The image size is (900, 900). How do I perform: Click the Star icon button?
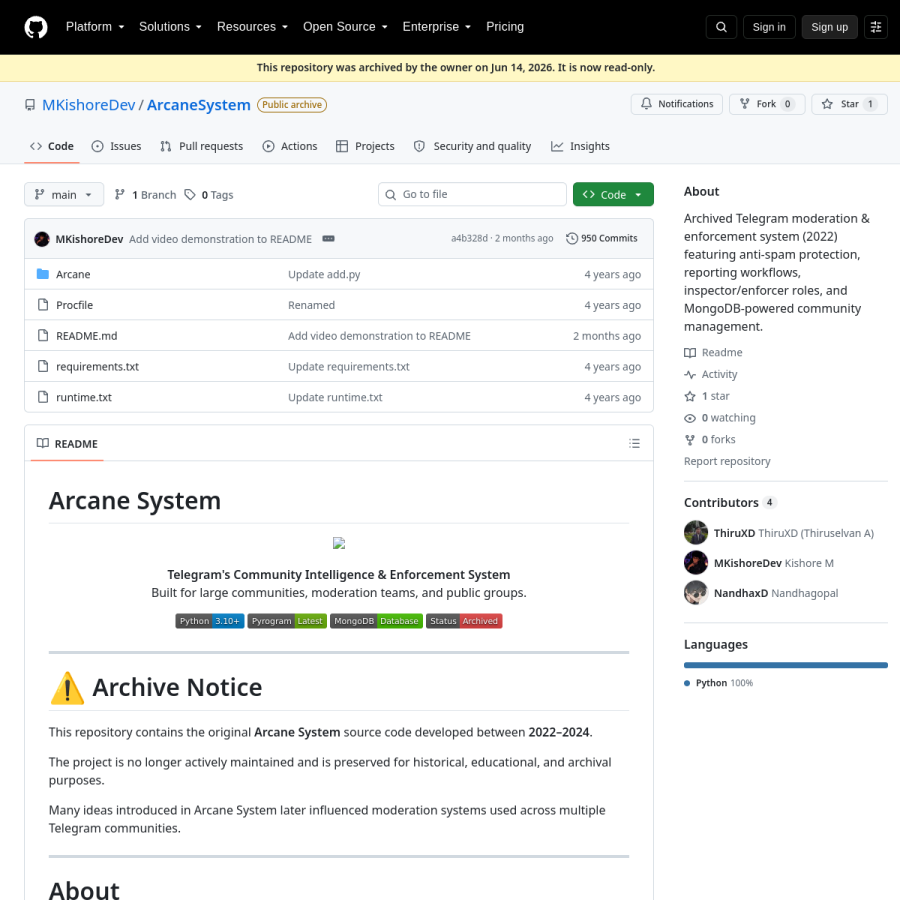click(x=849, y=104)
